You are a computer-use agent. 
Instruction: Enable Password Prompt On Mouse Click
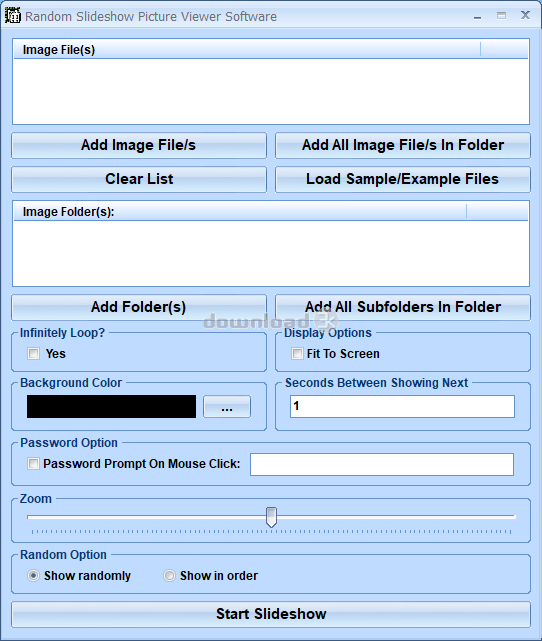[x=34, y=464]
